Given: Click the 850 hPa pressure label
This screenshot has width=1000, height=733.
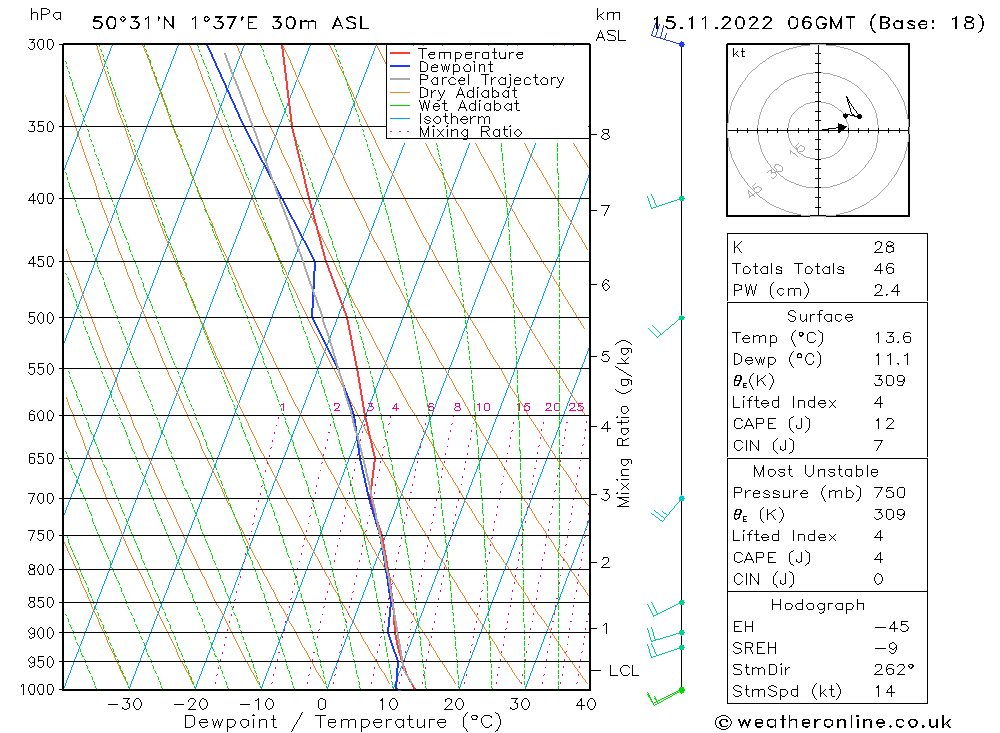Looking at the screenshot, I should tap(41, 602).
